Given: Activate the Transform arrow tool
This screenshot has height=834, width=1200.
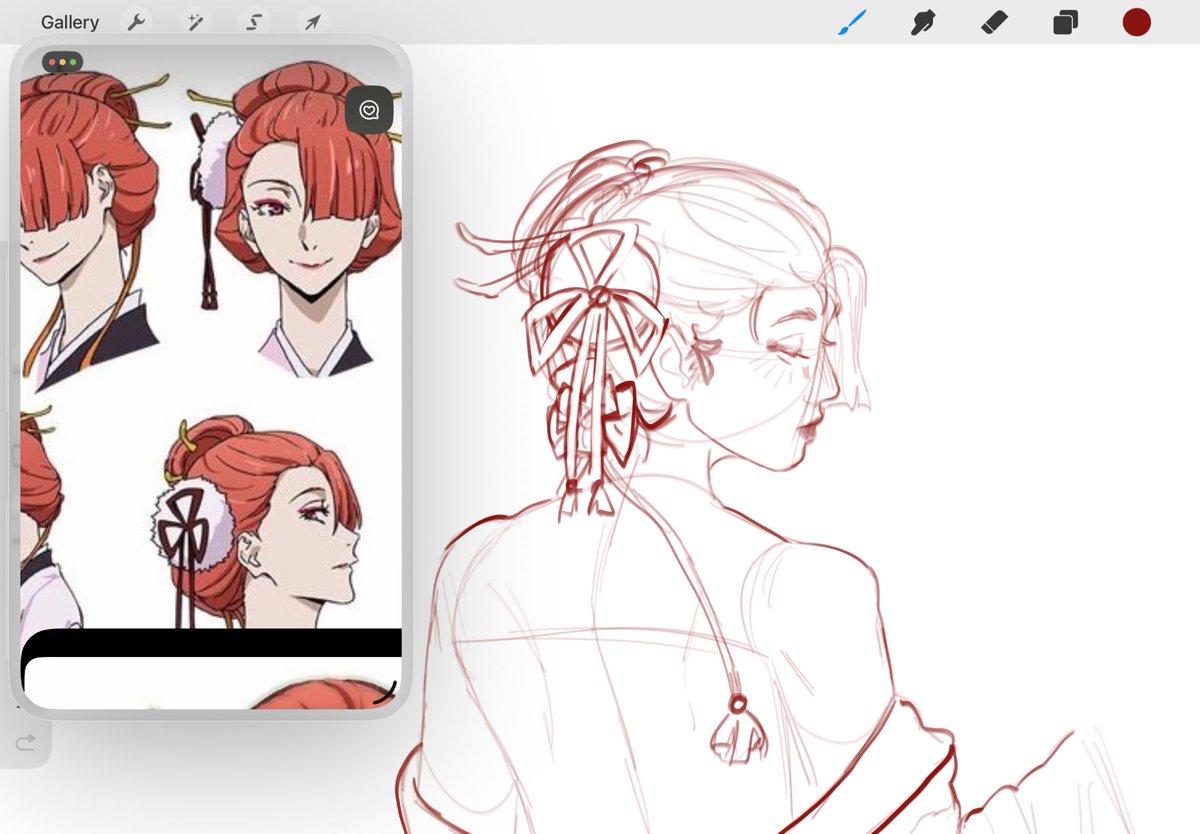Looking at the screenshot, I should 312,22.
